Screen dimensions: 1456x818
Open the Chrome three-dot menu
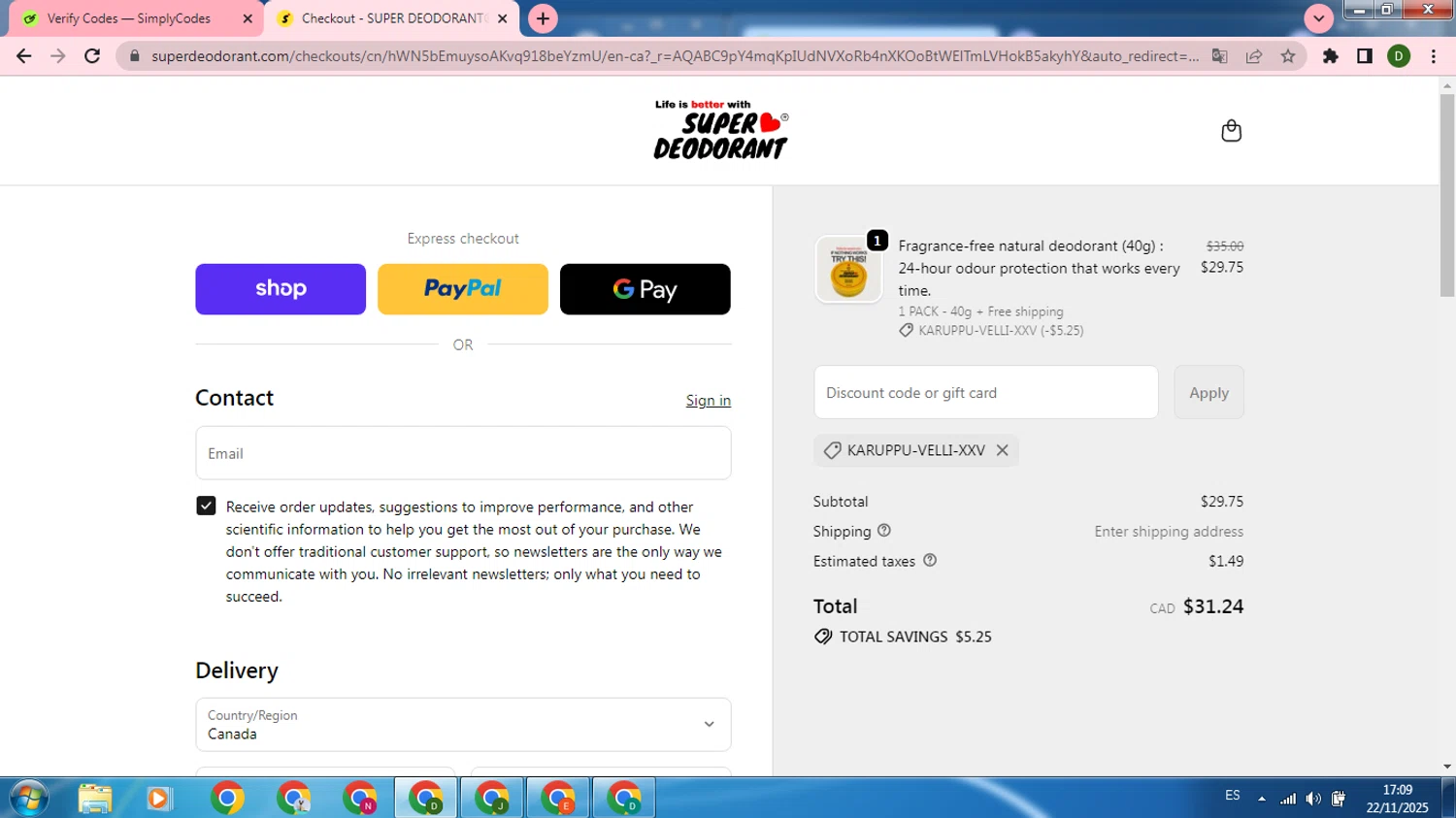coord(1434,56)
